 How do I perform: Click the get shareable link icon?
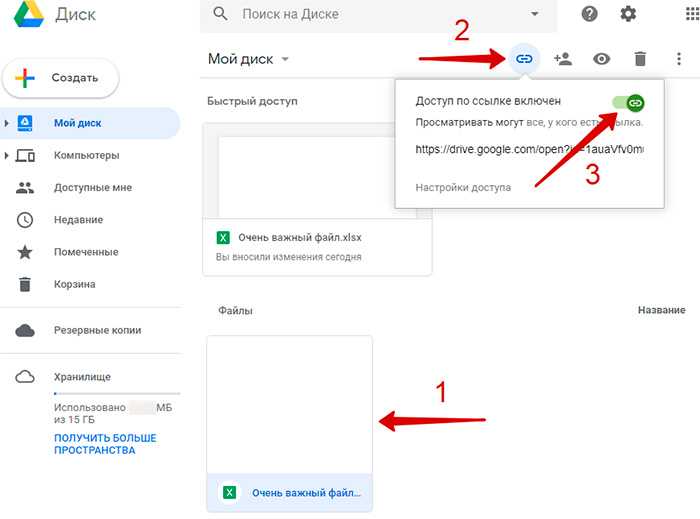tap(524, 59)
